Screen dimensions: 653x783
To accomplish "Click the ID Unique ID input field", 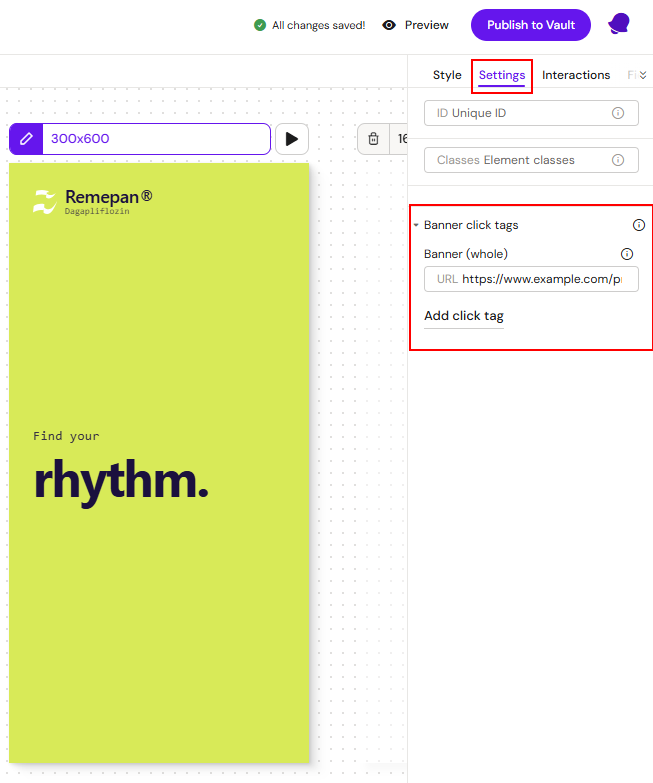I will (x=531, y=113).
